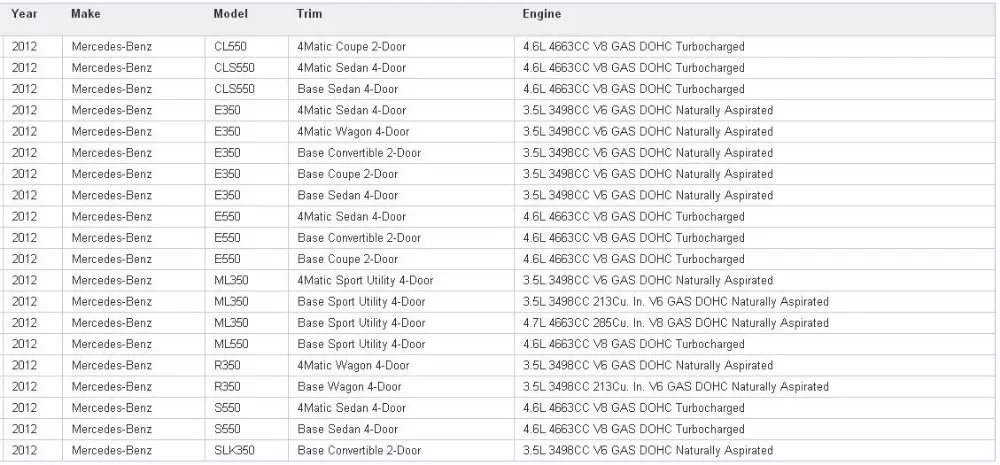
Task: Click the E350 4Matic Wagon 4-Door trim
Action: click(353, 132)
